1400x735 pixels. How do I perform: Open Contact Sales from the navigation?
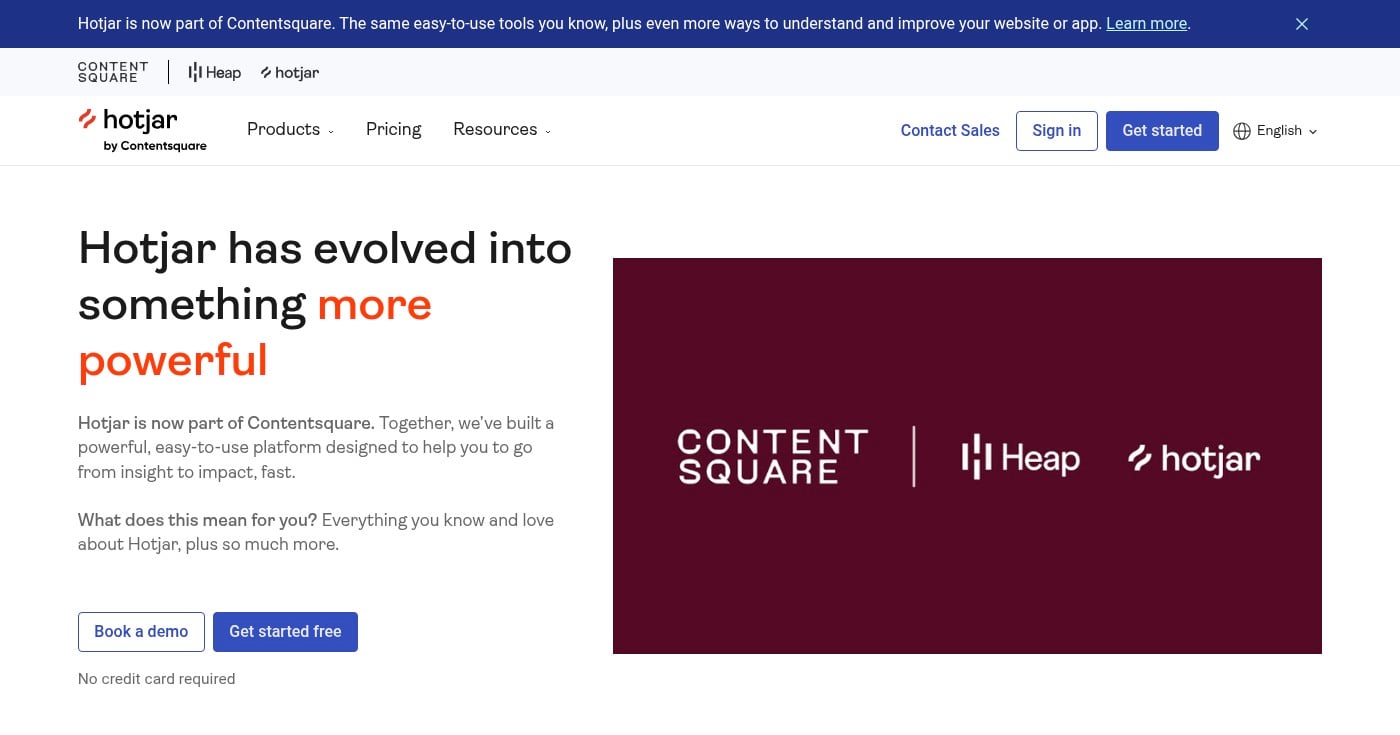[x=949, y=130]
